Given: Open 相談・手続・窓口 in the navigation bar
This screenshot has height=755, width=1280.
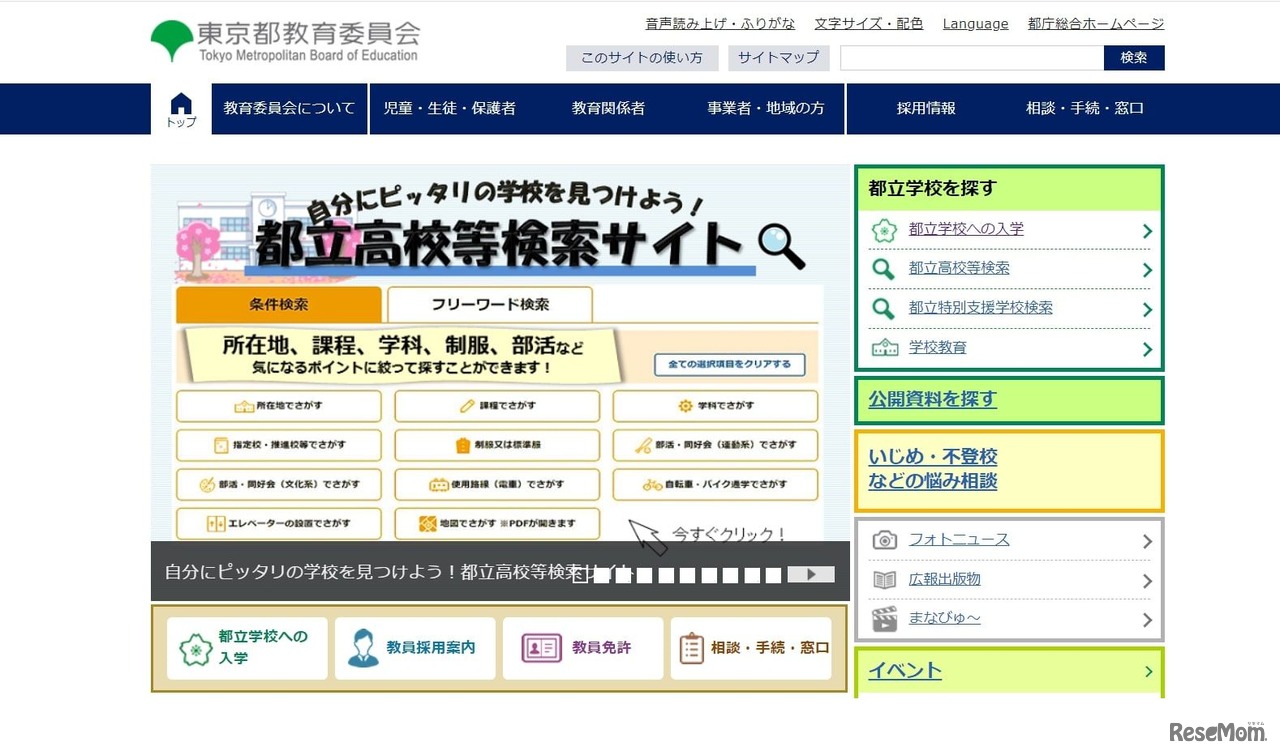Looking at the screenshot, I should click(x=1085, y=109).
